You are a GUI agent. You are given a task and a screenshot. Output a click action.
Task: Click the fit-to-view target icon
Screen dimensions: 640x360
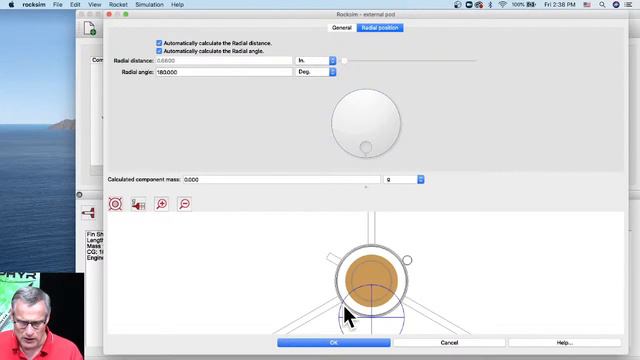[x=116, y=204]
